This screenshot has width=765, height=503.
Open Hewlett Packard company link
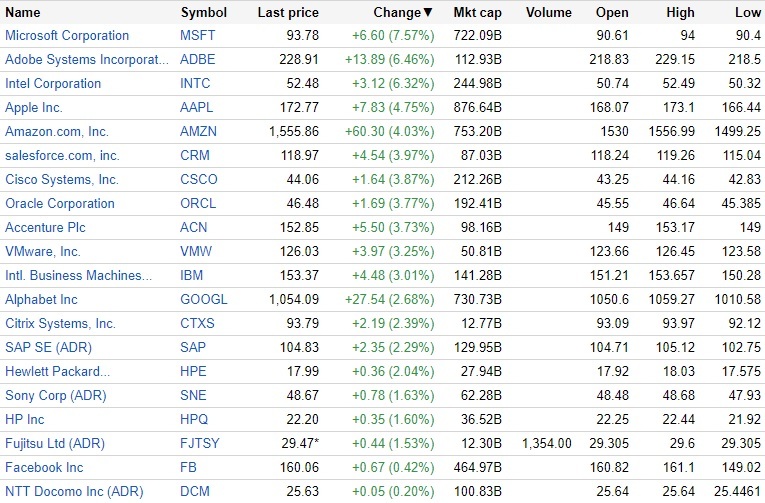[58, 372]
